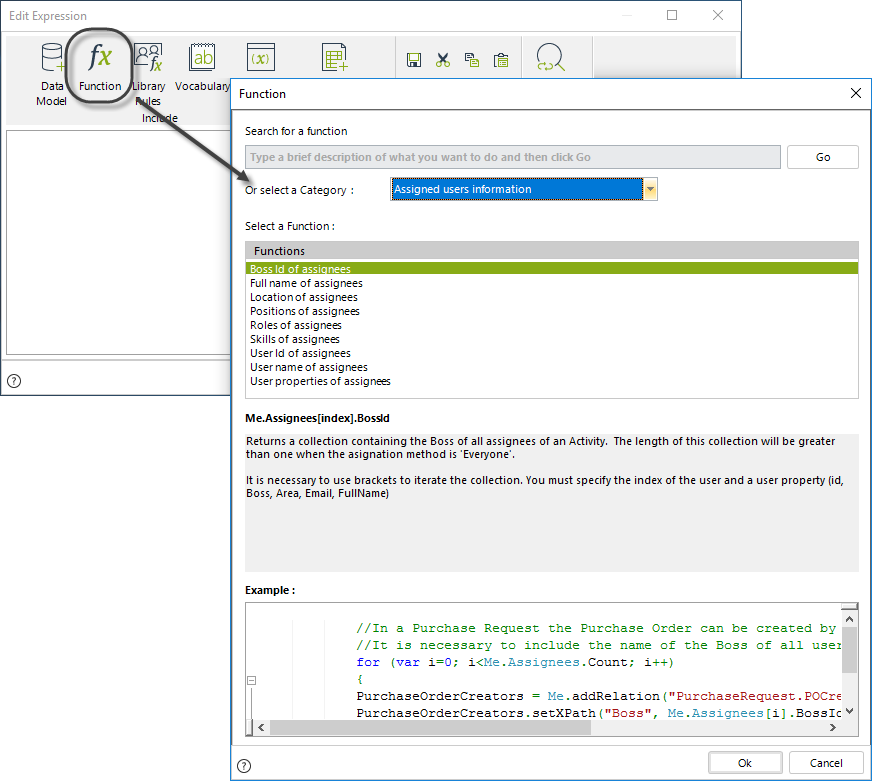Maximize the Edit Expression window
This screenshot has width=872, height=781.
(672, 16)
